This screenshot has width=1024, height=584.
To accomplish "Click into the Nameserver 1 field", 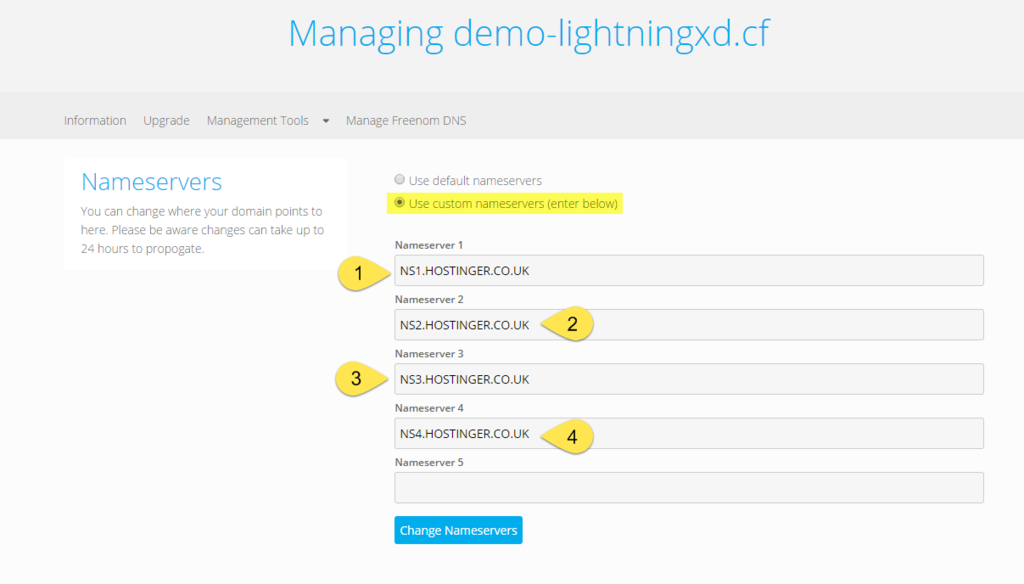I will (x=689, y=270).
